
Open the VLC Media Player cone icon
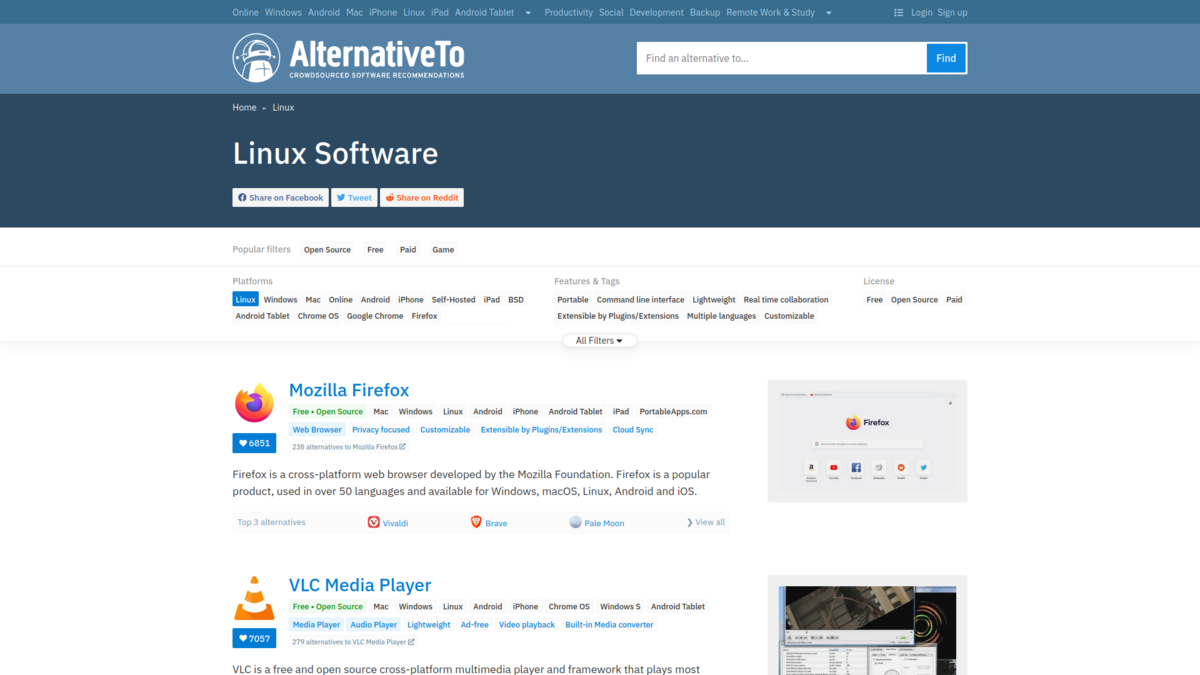point(254,598)
